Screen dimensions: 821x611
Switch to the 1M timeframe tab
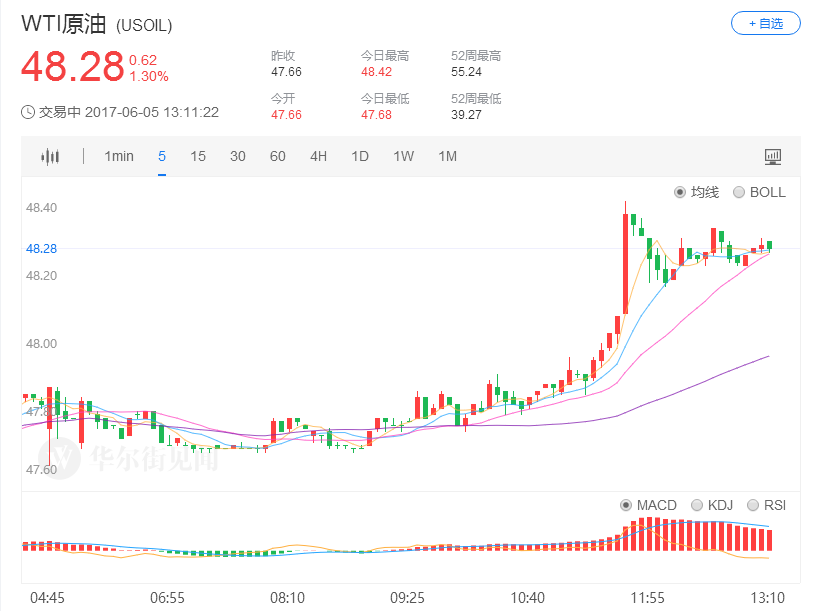point(448,157)
